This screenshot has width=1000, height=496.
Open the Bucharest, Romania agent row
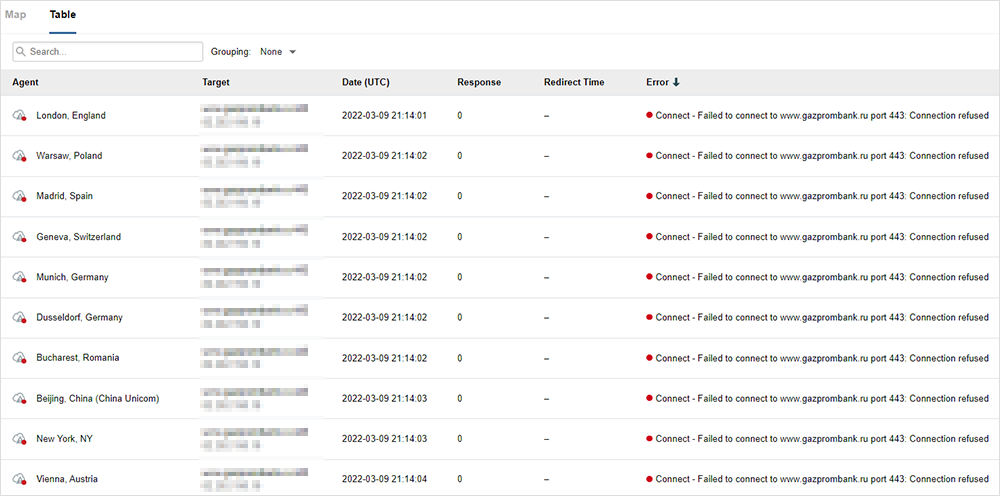pyautogui.click(x=77, y=358)
